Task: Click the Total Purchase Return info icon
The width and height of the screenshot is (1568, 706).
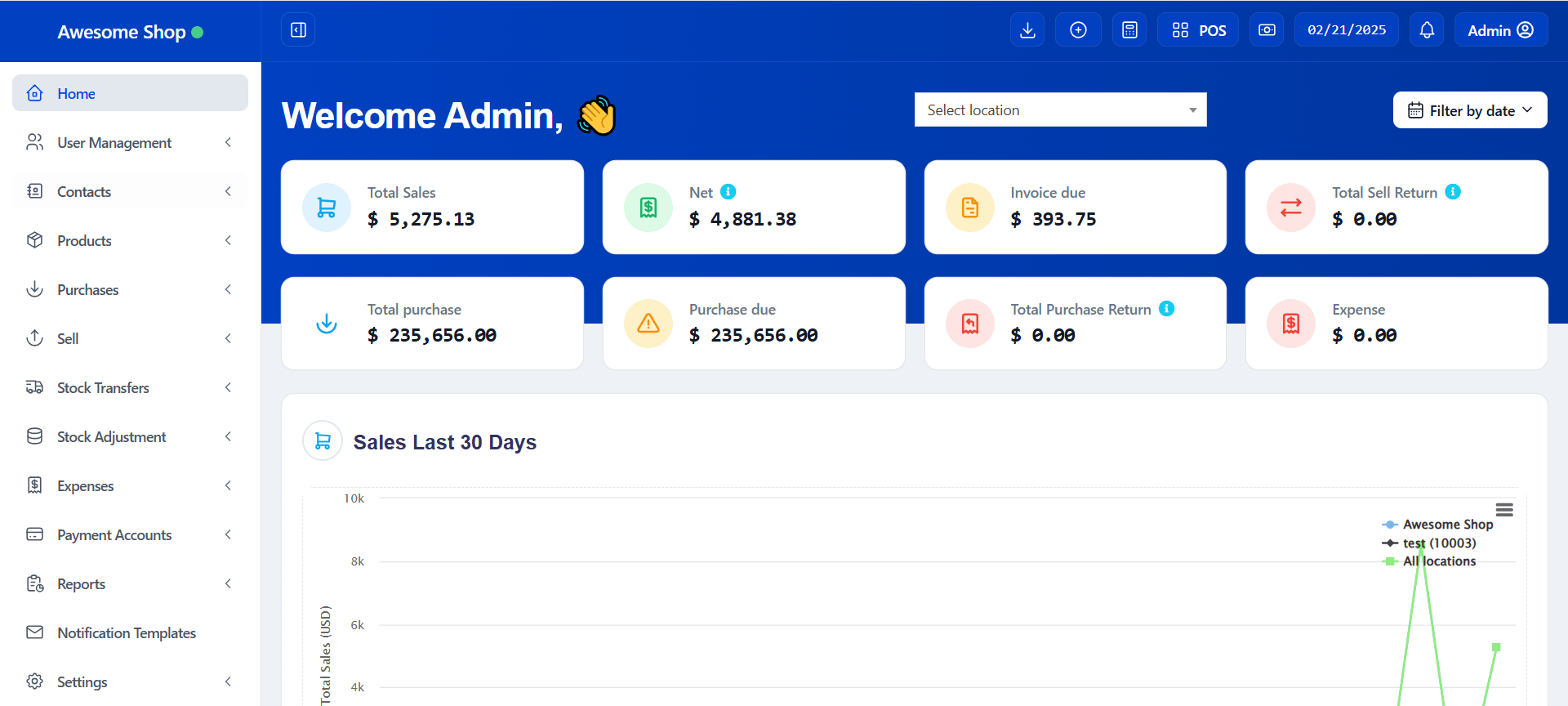Action: [1167, 308]
